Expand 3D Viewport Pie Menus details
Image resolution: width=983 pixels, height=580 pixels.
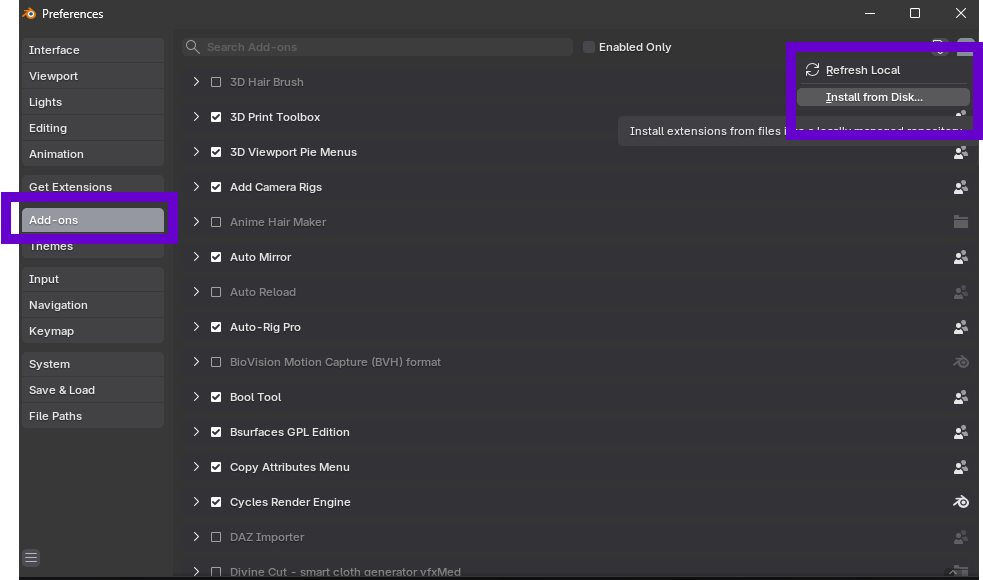(196, 152)
